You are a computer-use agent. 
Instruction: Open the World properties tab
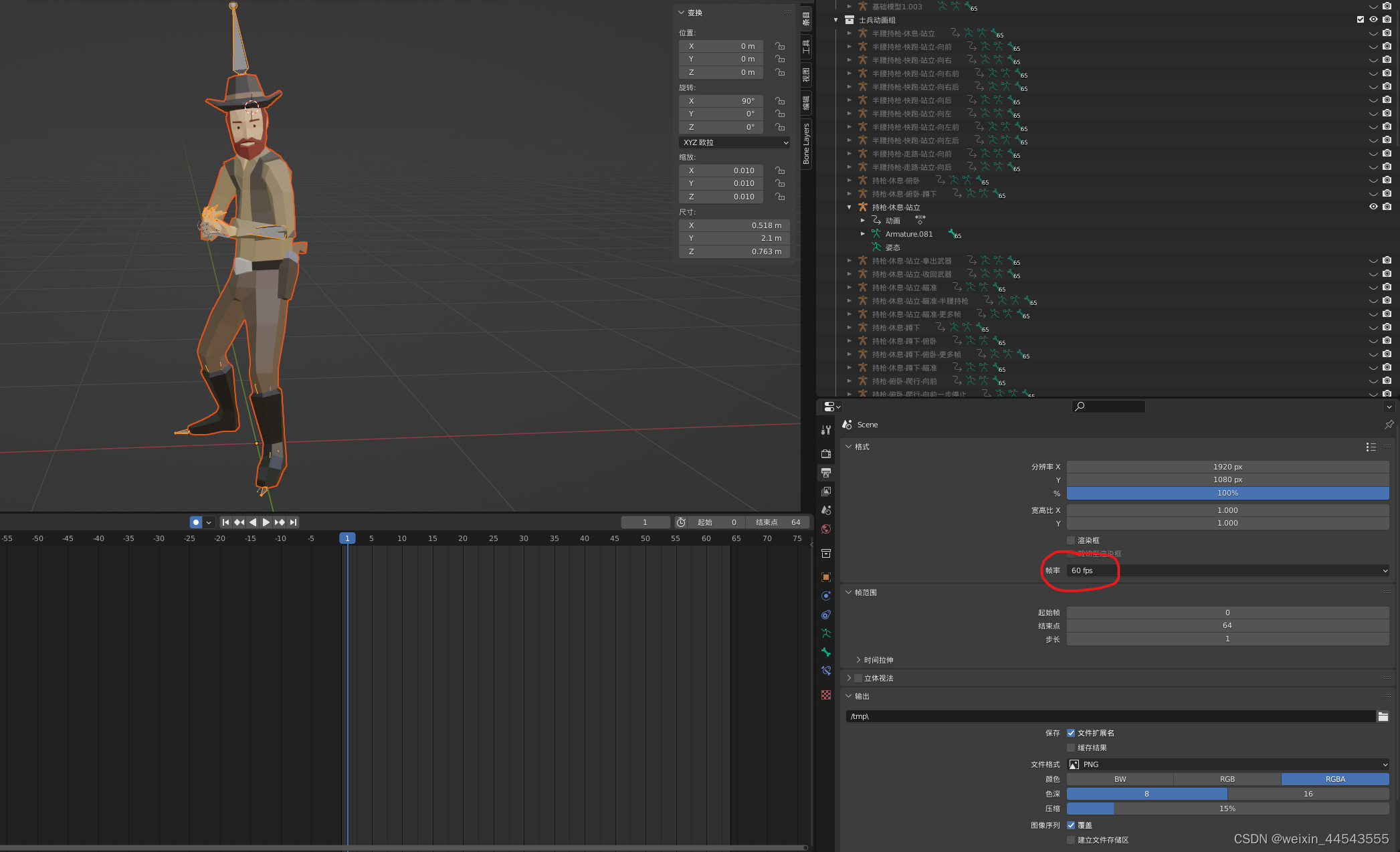(x=826, y=529)
